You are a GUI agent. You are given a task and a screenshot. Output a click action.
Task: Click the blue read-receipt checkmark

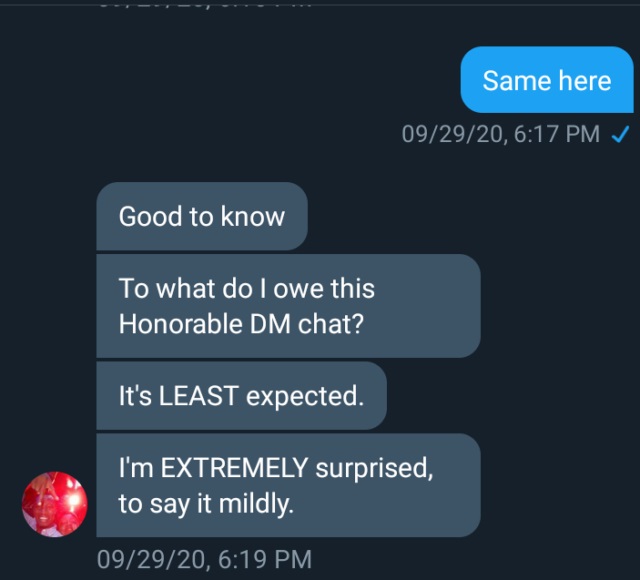[x=619, y=134]
